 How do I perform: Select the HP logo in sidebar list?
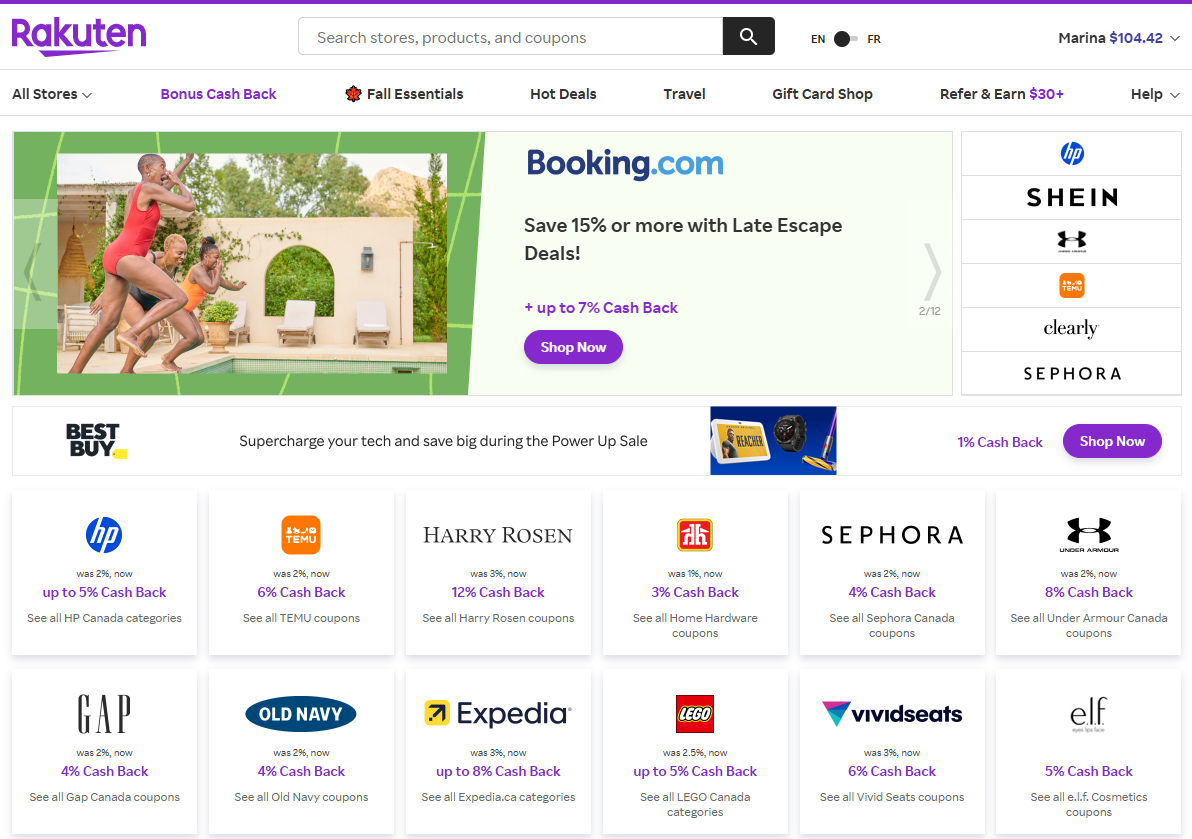click(x=1071, y=154)
